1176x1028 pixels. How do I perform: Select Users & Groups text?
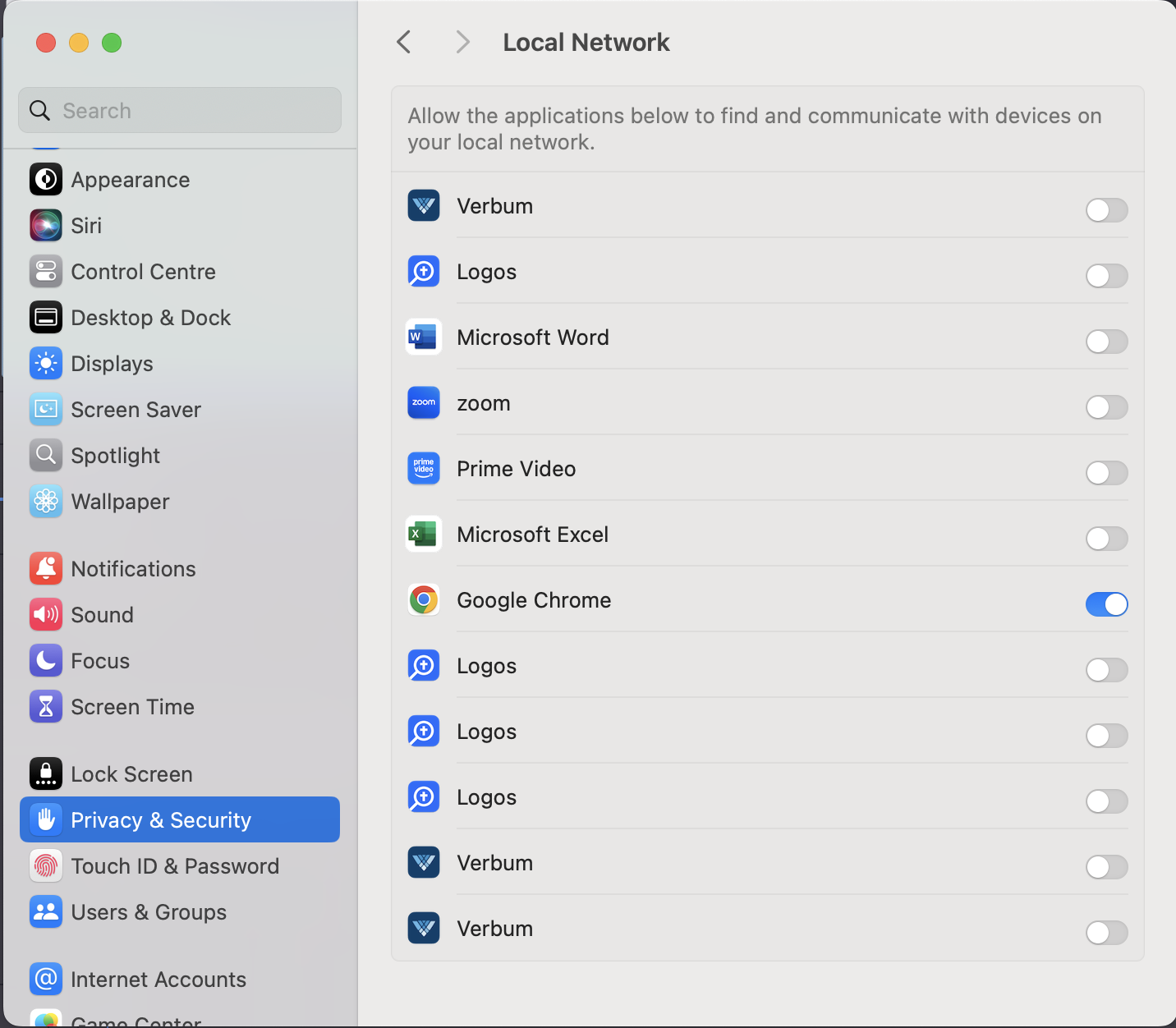149,912
